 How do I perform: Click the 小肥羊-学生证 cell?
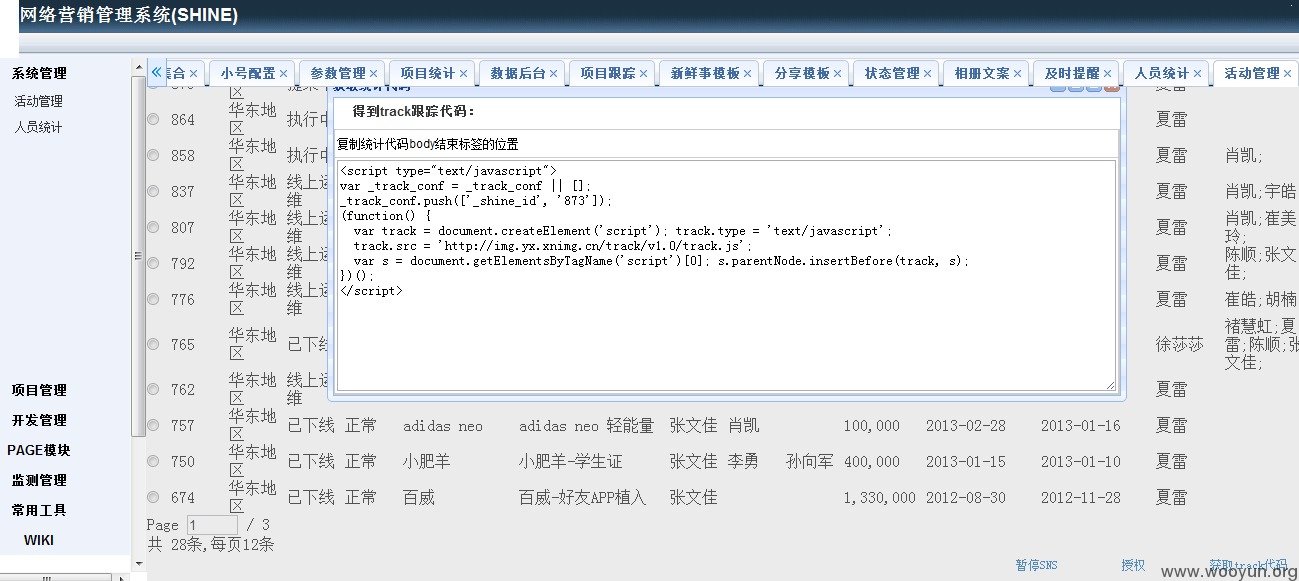tap(570, 462)
